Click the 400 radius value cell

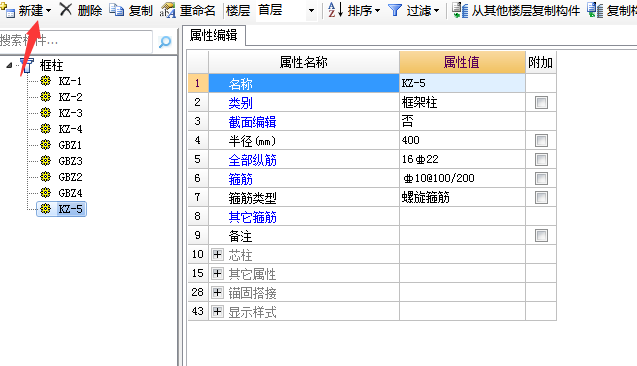[x=462, y=140]
